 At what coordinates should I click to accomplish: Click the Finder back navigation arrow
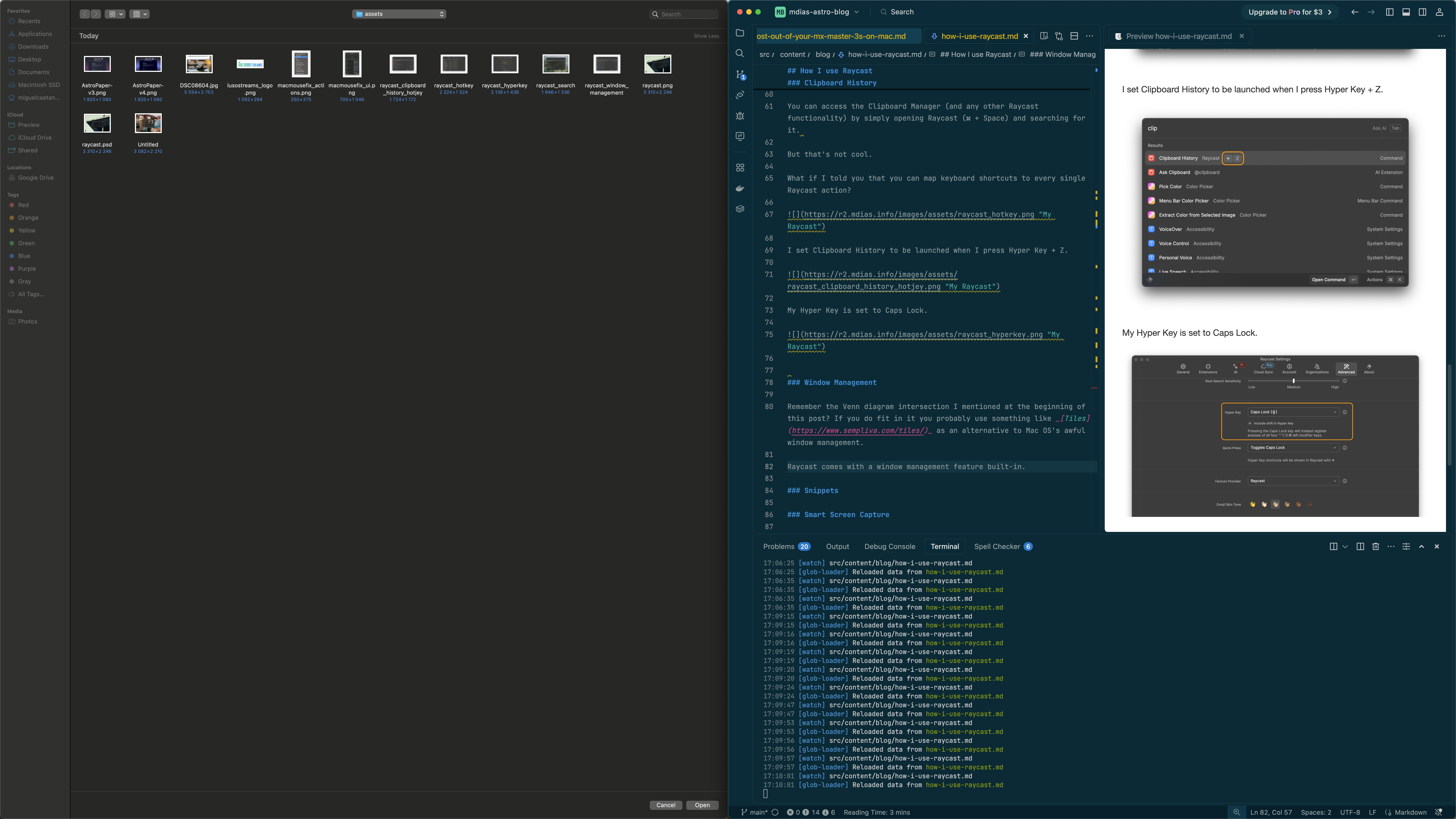point(85,14)
